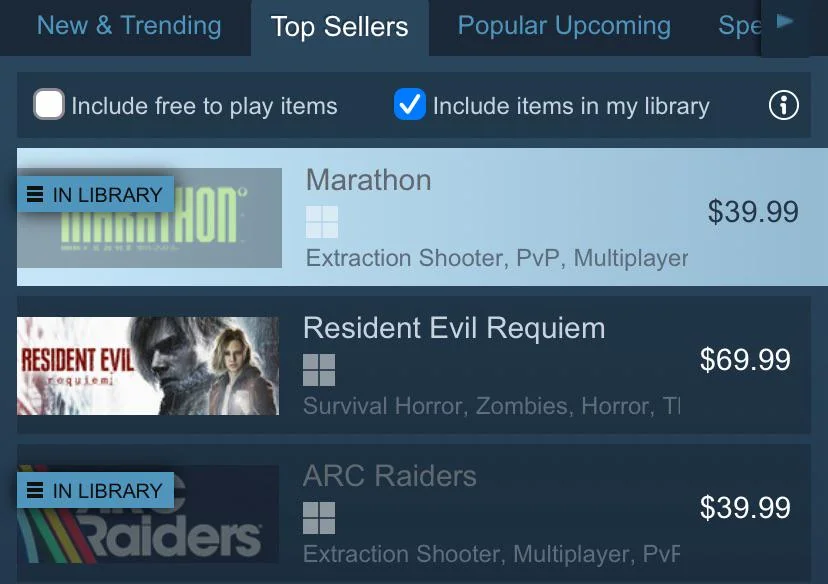Viewport: 828px width, 584px height.
Task: Click the Marathon $39.99 price
Action: (x=753, y=211)
